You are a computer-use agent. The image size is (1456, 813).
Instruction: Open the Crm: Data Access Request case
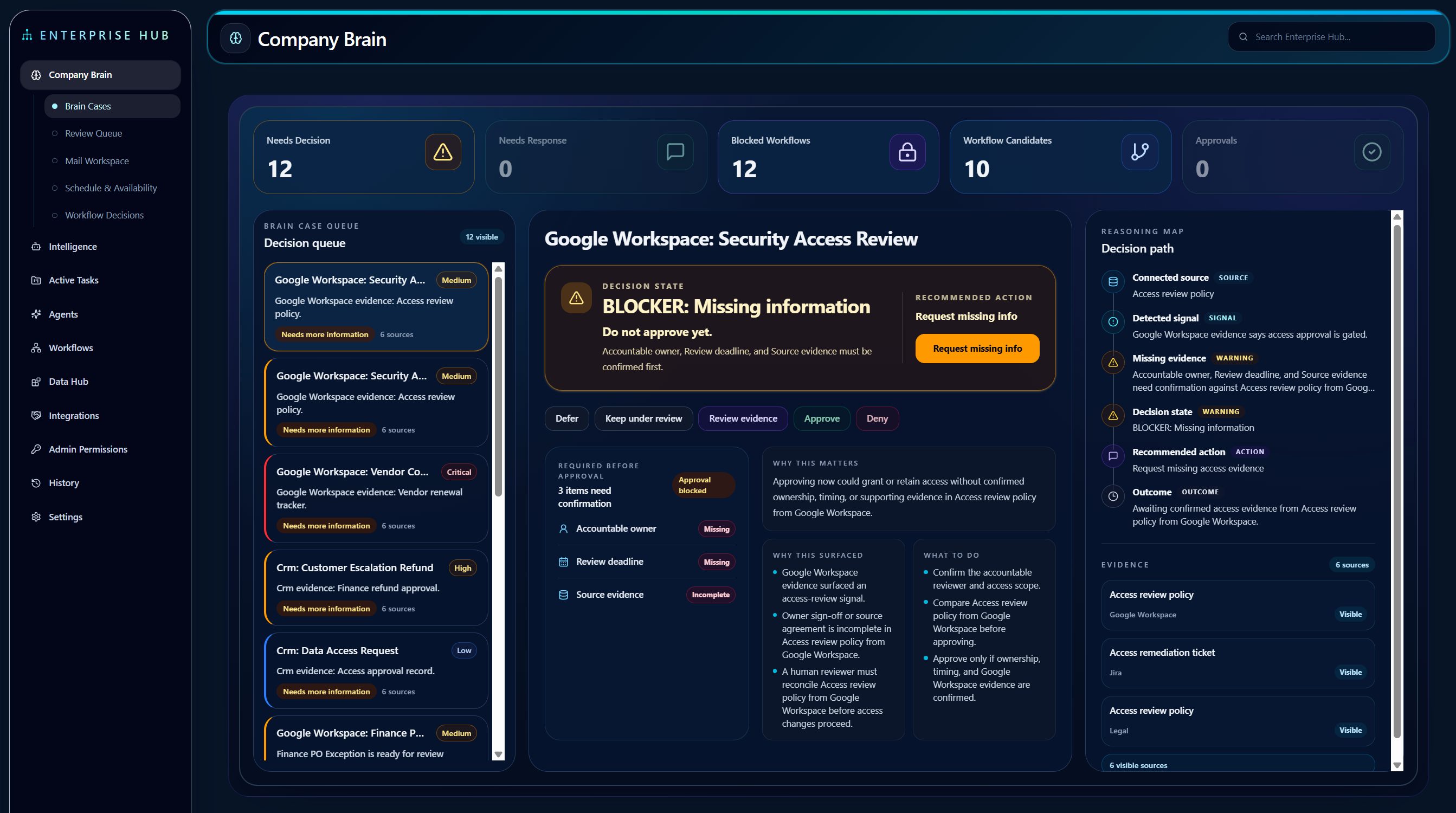pos(376,670)
